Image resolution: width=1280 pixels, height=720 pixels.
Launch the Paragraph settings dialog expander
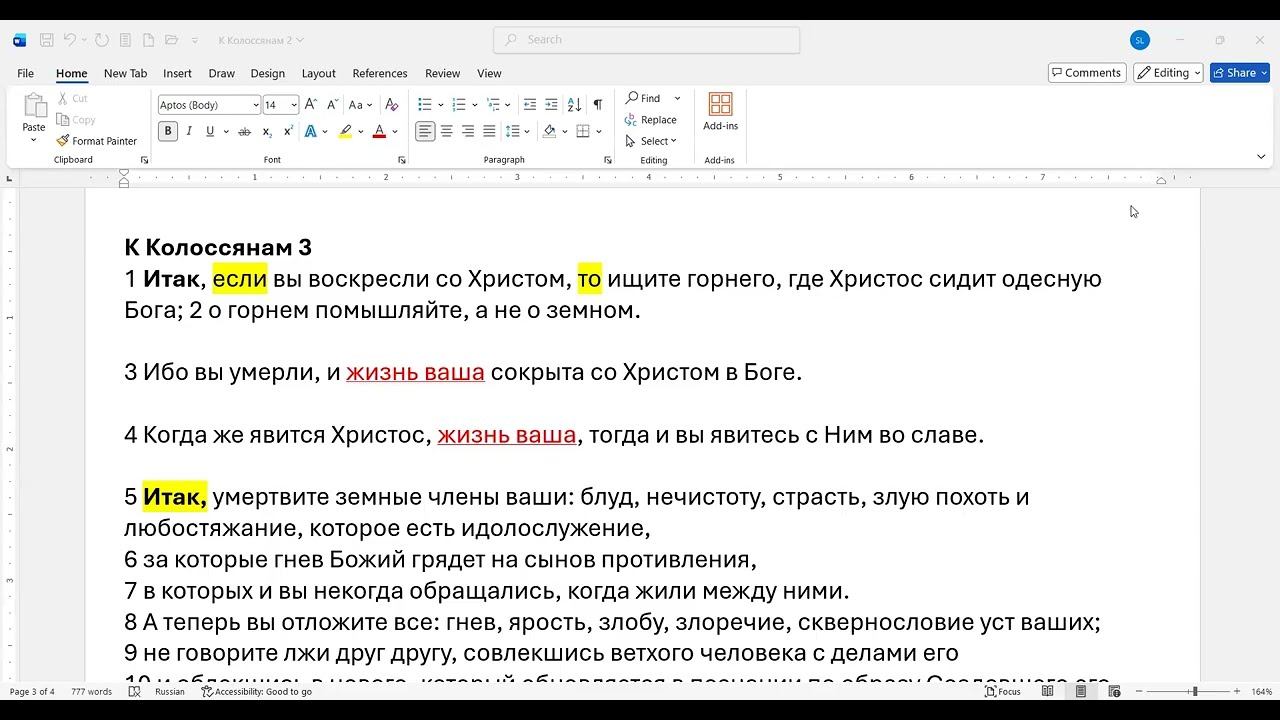pyautogui.click(x=608, y=160)
